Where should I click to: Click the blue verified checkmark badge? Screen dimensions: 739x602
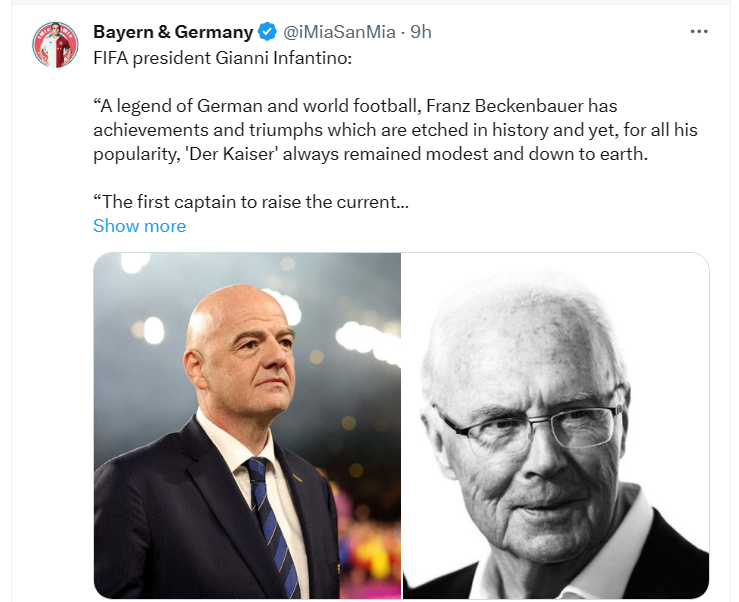pos(268,32)
